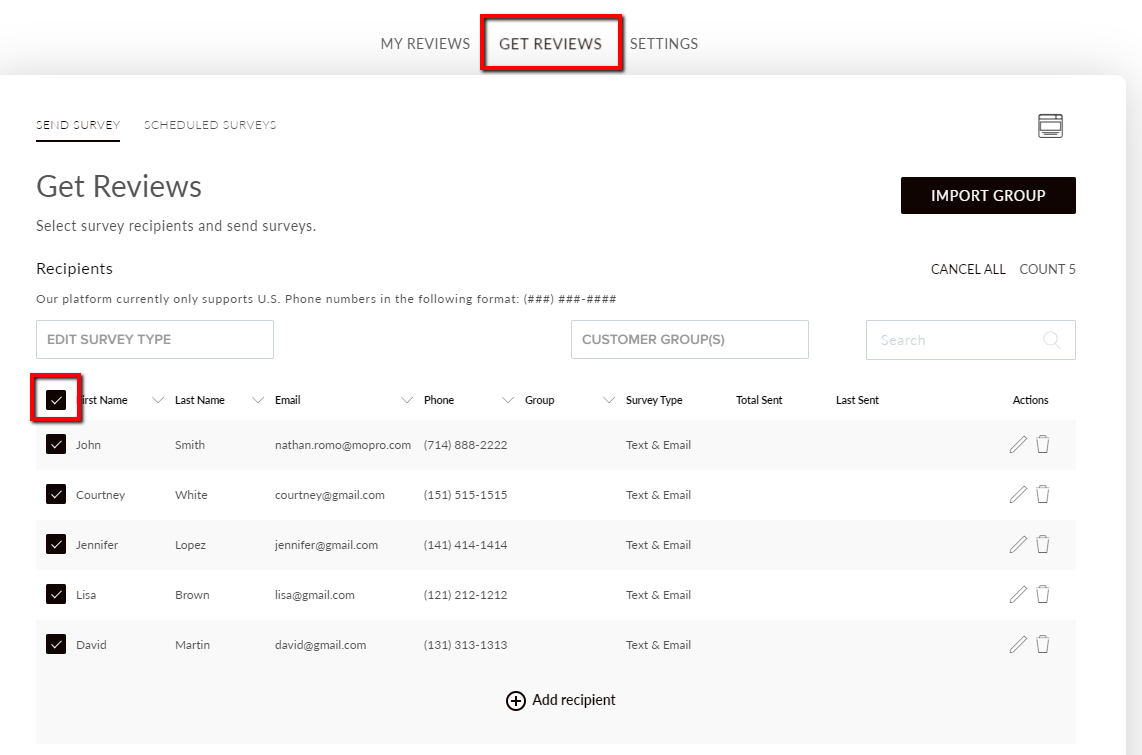Click phone number (141) 414-1414

coord(465,545)
